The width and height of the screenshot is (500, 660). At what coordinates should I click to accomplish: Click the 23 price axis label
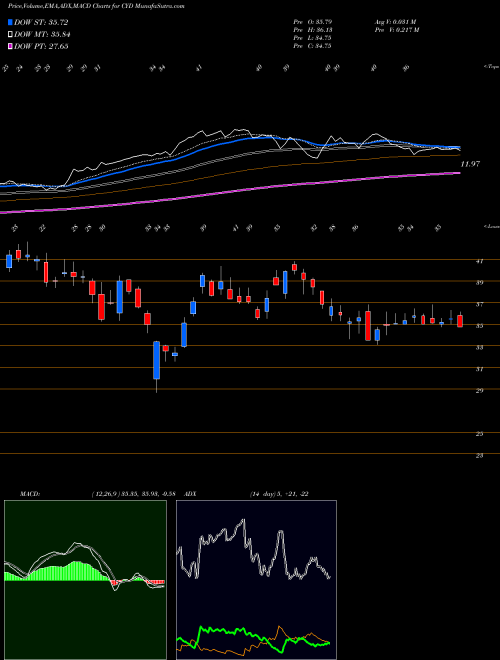pyautogui.click(x=479, y=455)
